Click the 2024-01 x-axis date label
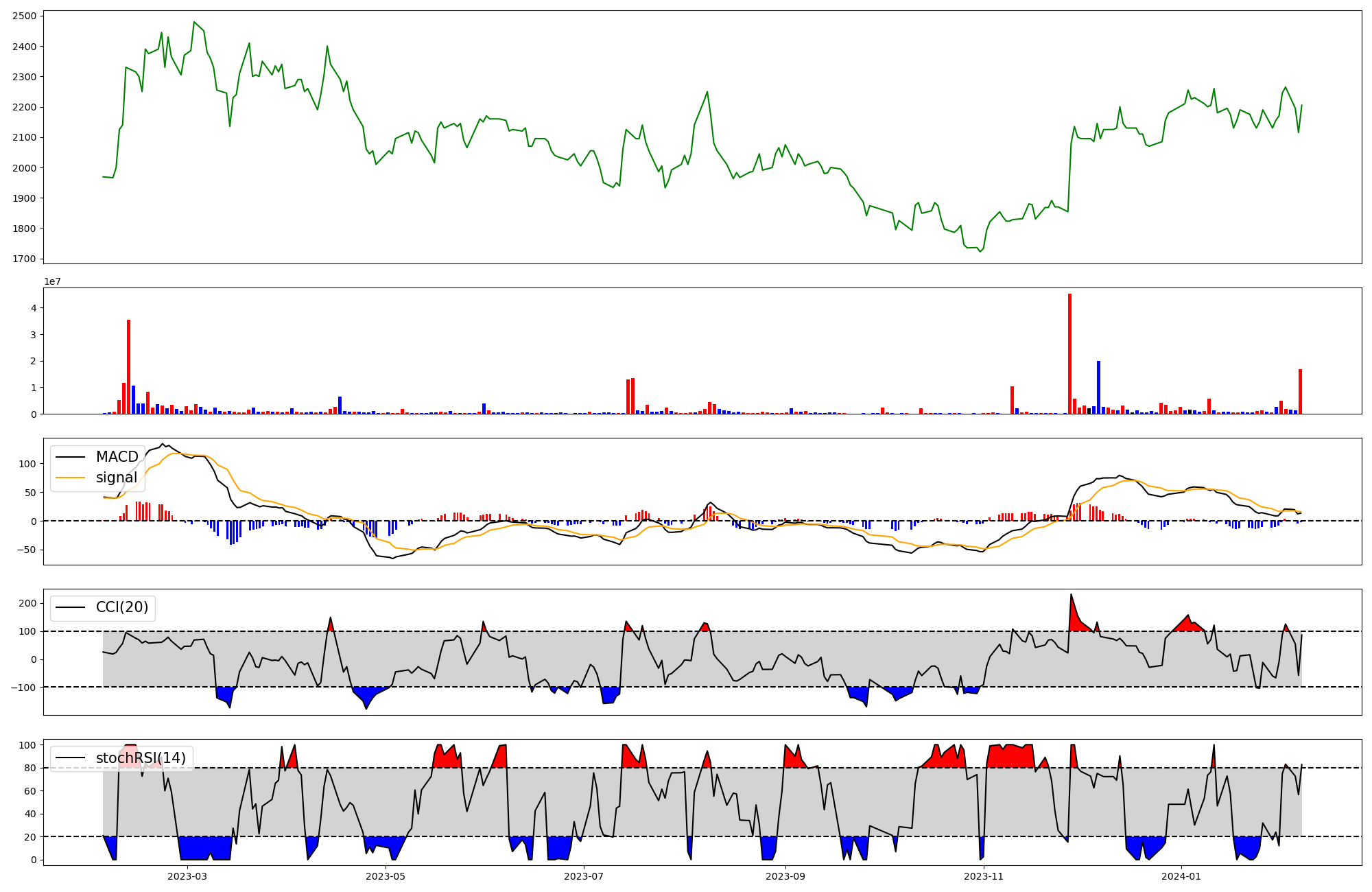Viewport: 1372px width, 892px height. [1182, 876]
